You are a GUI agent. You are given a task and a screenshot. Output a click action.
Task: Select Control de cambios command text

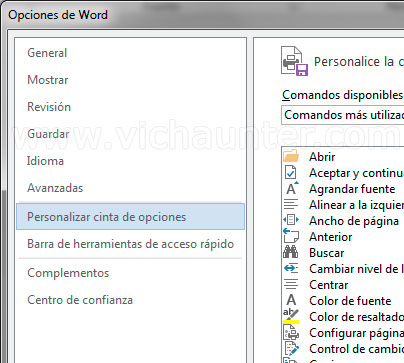pyautogui.click(x=356, y=349)
